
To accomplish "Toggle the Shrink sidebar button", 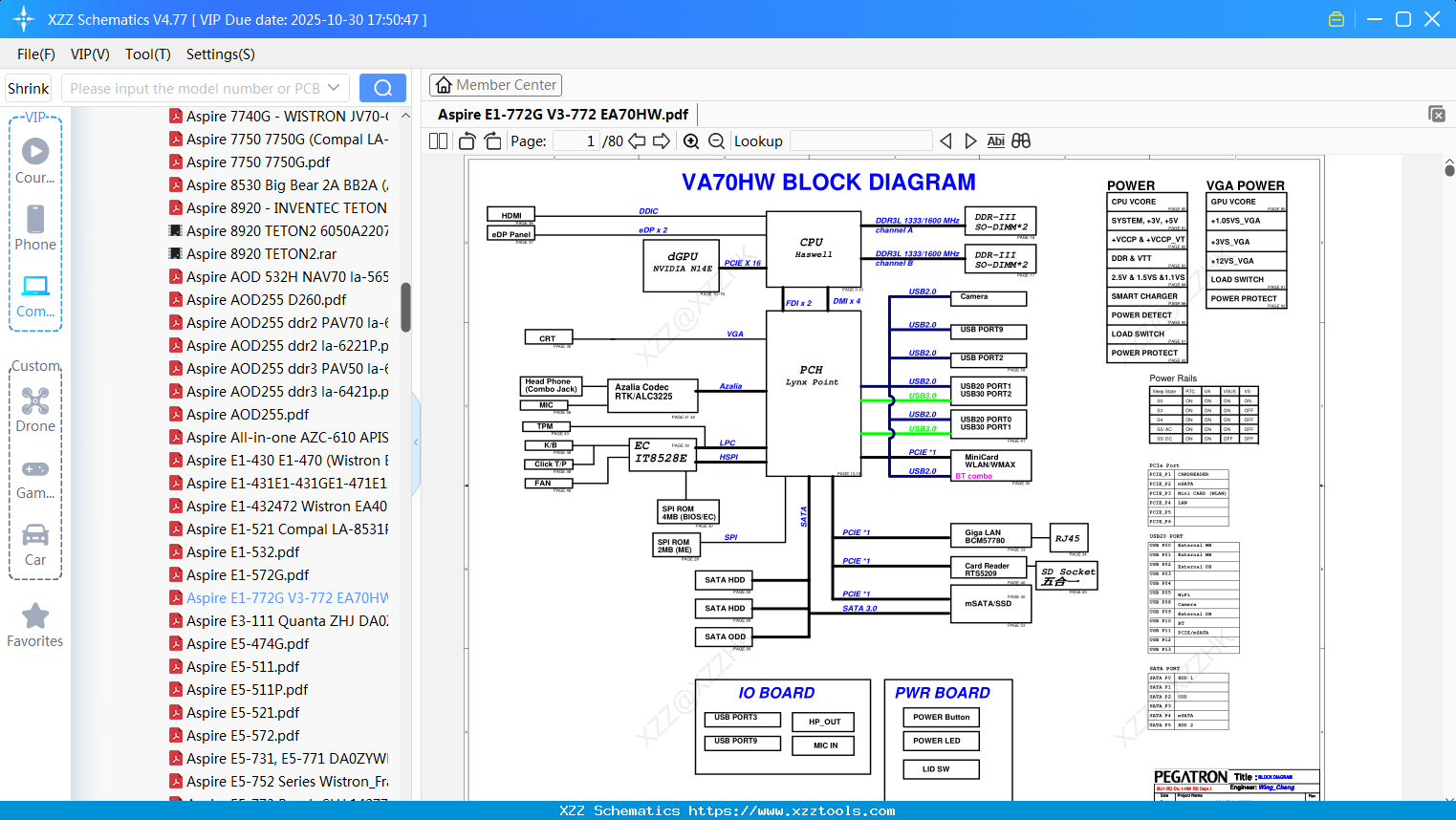I will (x=29, y=88).
